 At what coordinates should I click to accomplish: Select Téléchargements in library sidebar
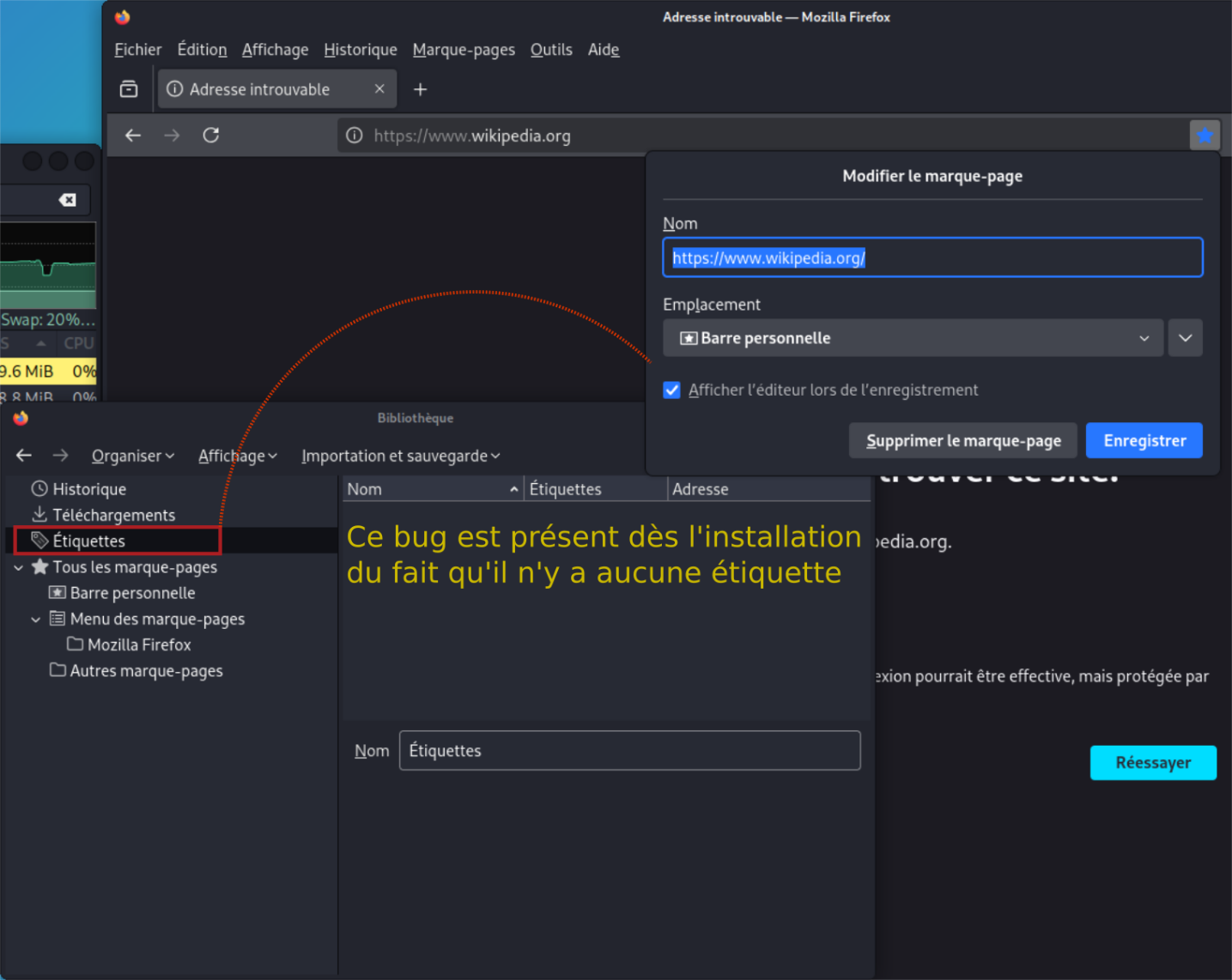(103, 515)
